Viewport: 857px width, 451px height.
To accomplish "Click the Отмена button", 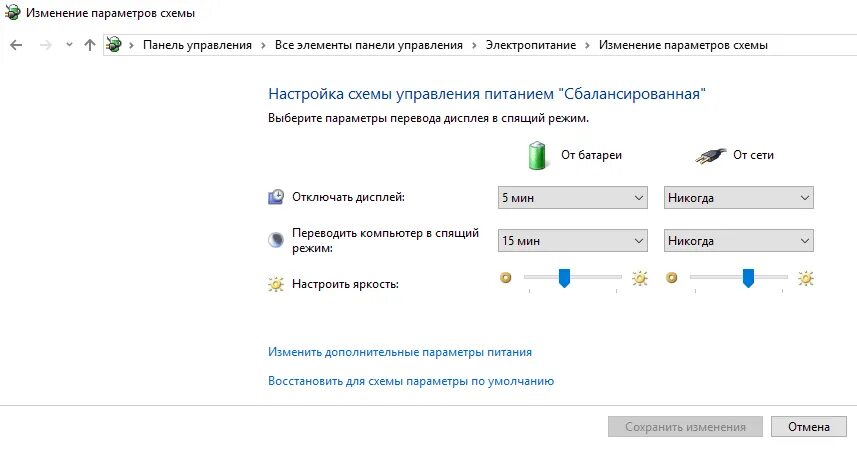I will click(808, 426).
